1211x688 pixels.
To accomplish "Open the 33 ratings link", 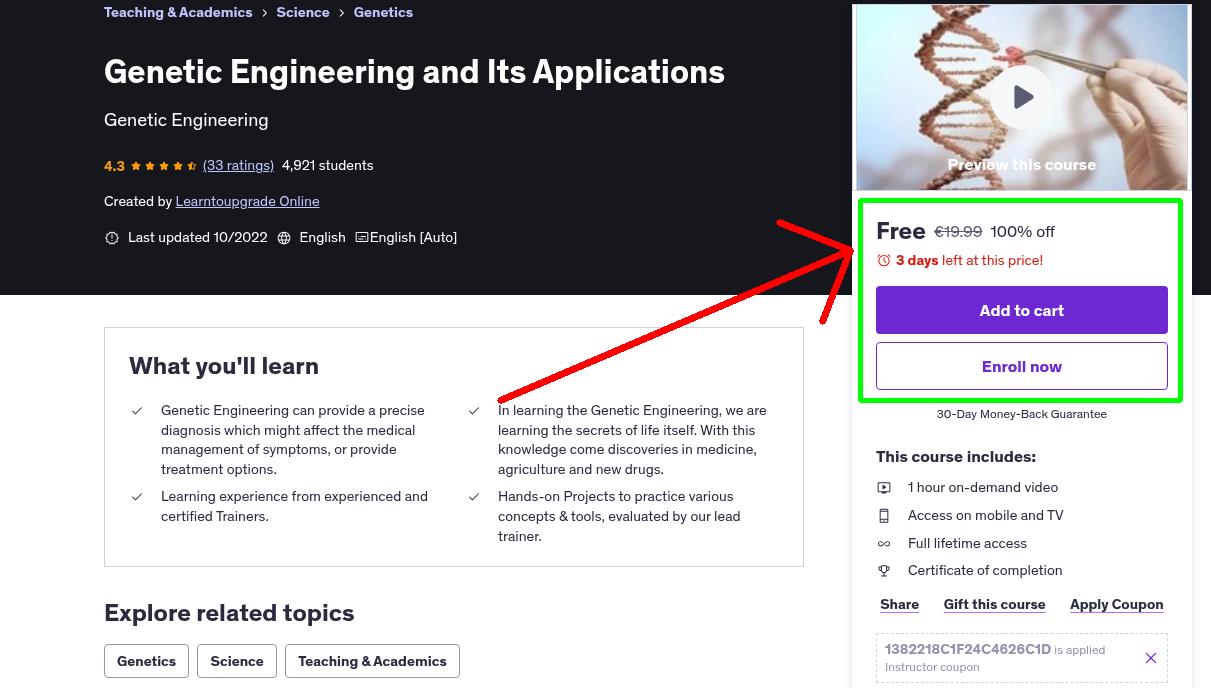I will 238,166.
